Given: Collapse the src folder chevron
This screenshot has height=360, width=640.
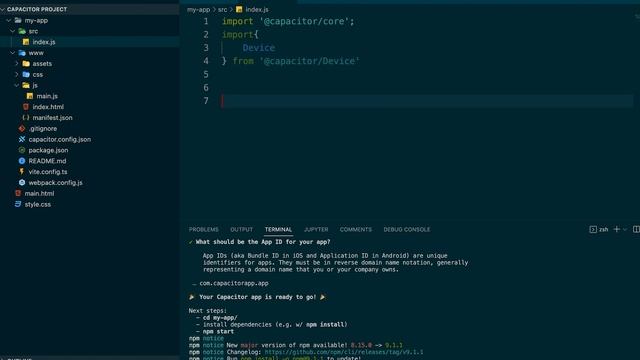Looking at the screenshot, I should 13,31.
